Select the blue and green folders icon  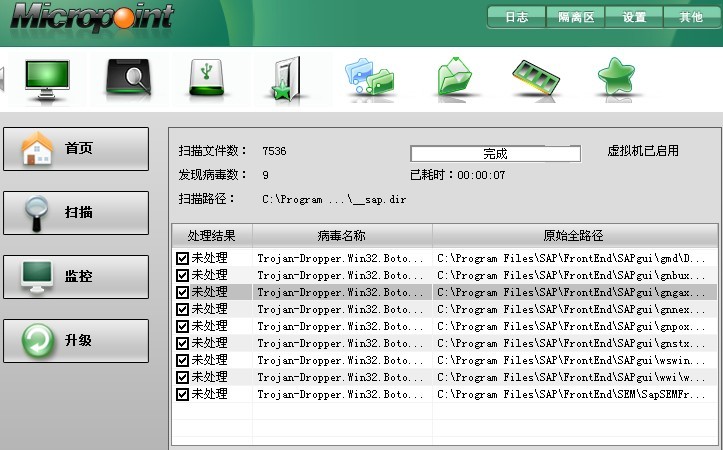point(369,77)
